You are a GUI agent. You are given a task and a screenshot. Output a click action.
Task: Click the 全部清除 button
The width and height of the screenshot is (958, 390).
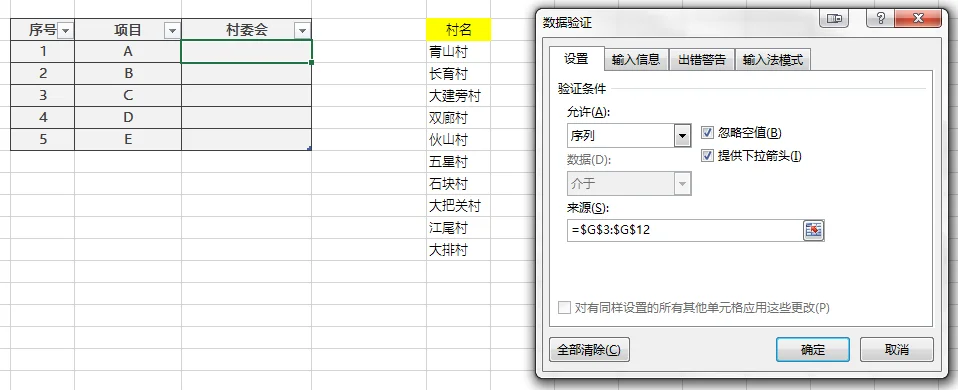(x=589, y=350)
